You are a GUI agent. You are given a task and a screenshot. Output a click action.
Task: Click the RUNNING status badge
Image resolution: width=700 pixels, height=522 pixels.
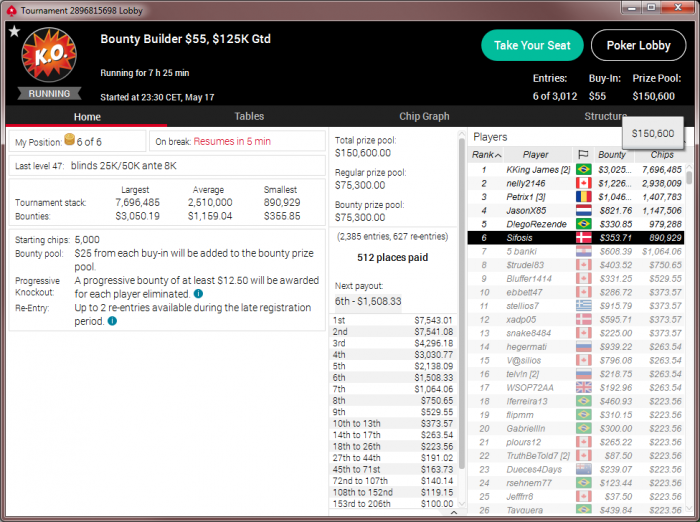49,94
